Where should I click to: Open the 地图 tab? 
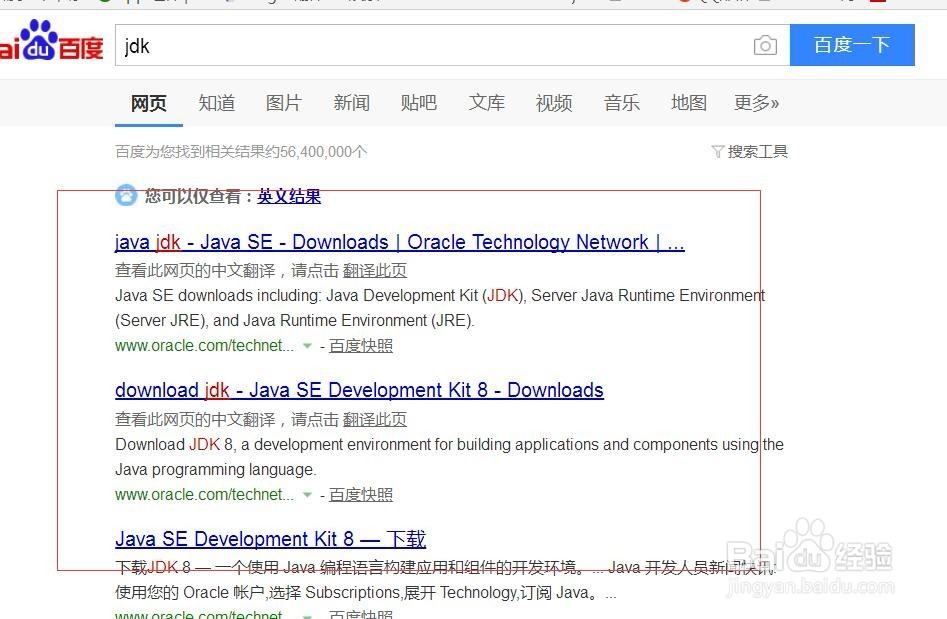pos(689,103)
